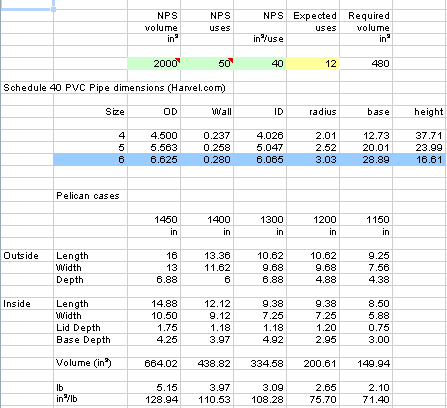Select volume value 664.02
Image resolution: width=447 pixels, height=408 pixels.
point(161,364)
